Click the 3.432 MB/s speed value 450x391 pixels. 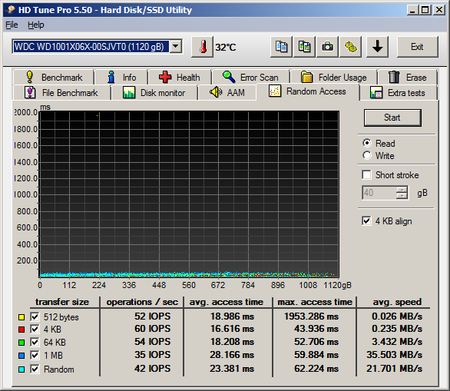pos(397,342)
